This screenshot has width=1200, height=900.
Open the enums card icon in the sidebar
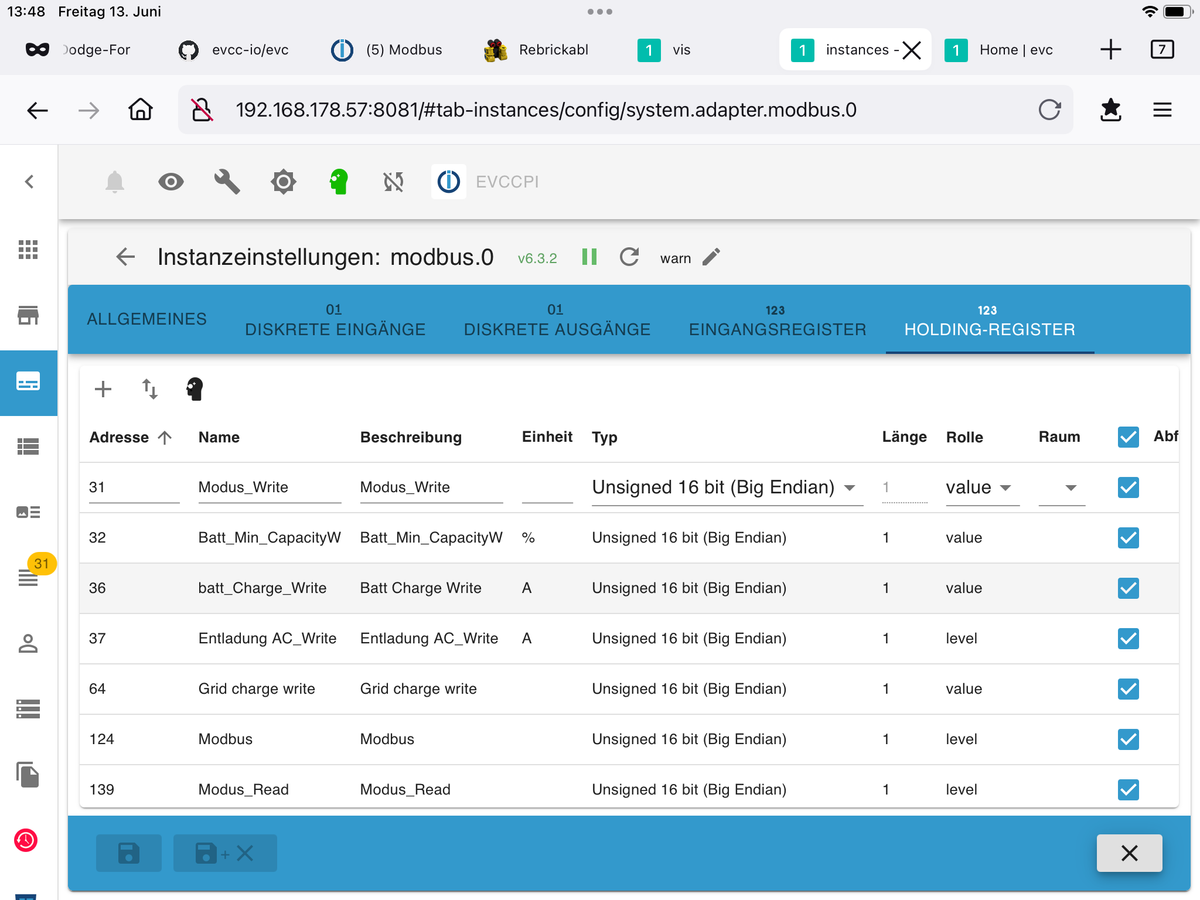(x=28, y=512)
